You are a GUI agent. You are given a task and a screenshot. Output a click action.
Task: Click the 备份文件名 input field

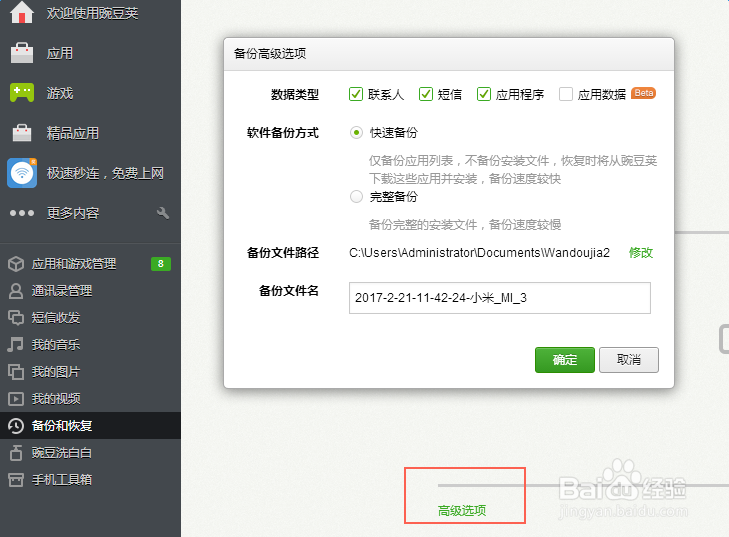coord(500,298)
